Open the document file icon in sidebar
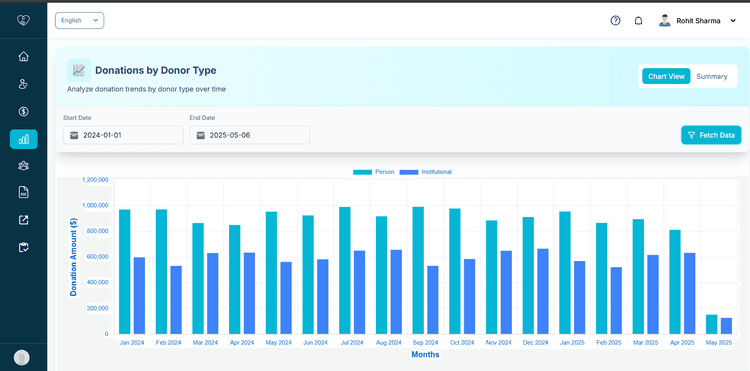This screenshot has height=371, width=750. (x=23, y=193)
